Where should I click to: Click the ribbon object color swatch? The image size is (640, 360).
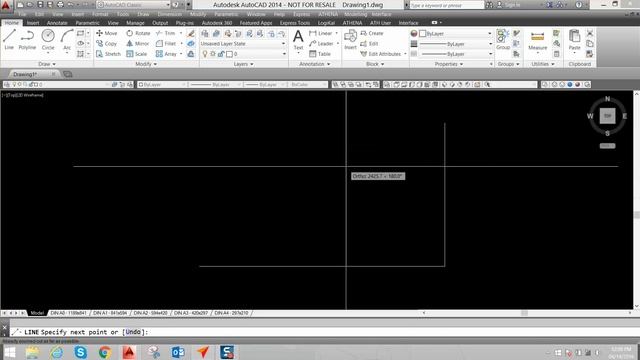422,33
